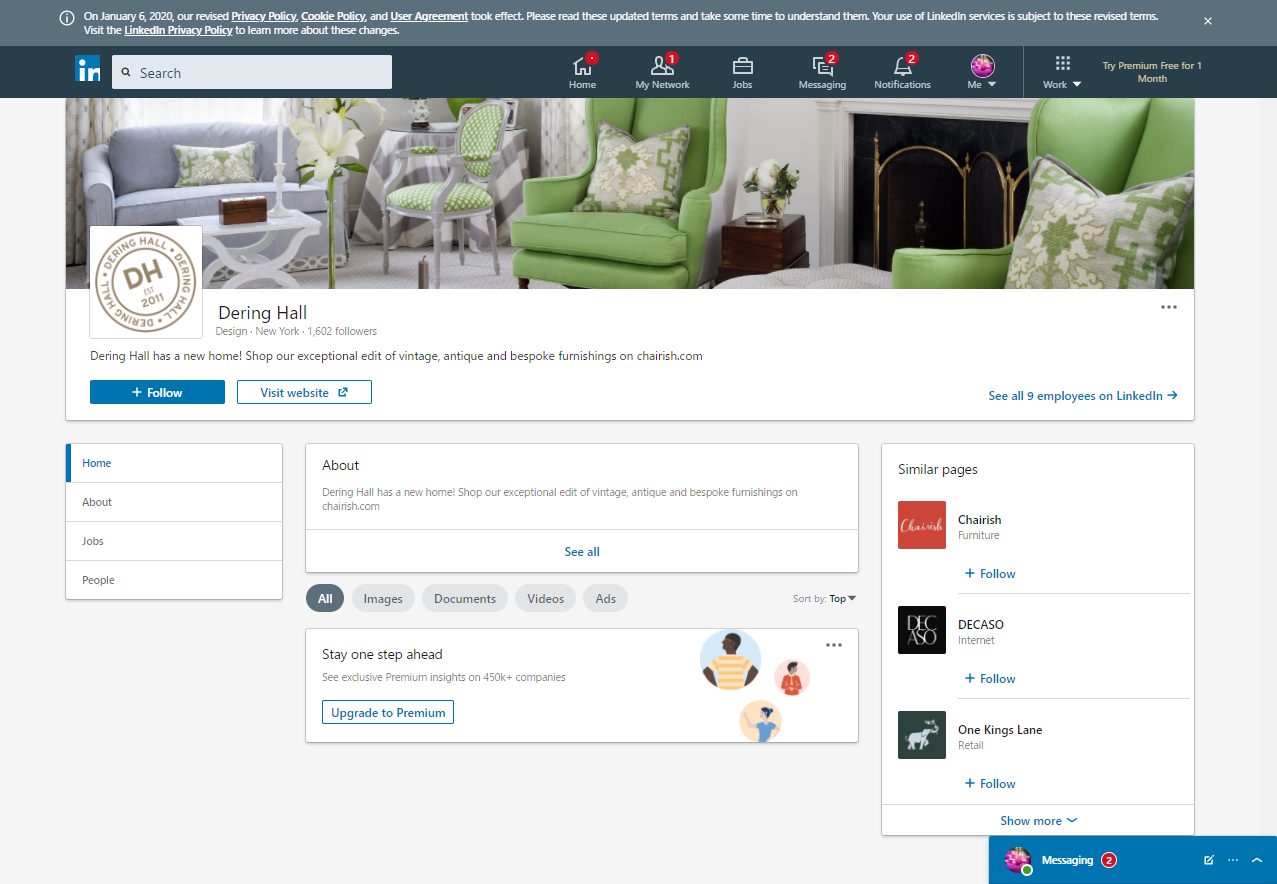The image size is (1277, 884).
Task: Open the Me profile avatar menu
Action: point(982,72)
